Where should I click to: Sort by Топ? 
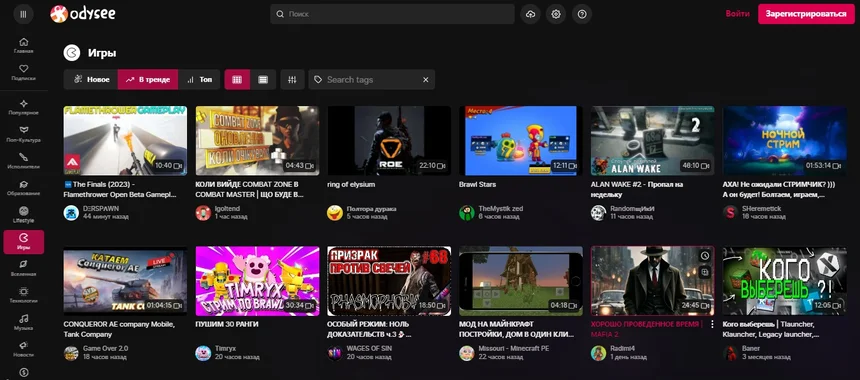pyautogui.click(x=199, y=80)
